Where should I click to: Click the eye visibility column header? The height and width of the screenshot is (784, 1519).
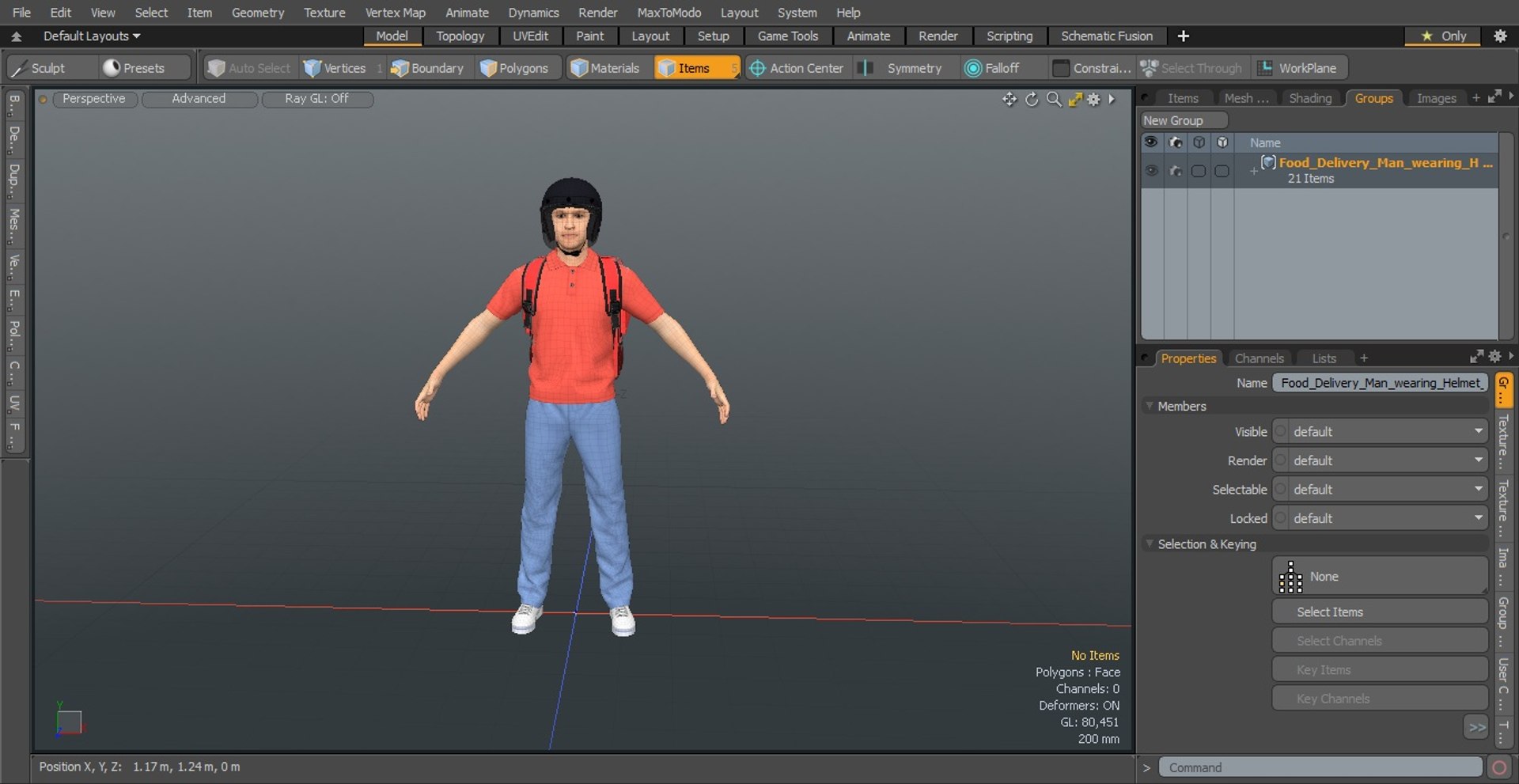click(x=1151, y=142)
